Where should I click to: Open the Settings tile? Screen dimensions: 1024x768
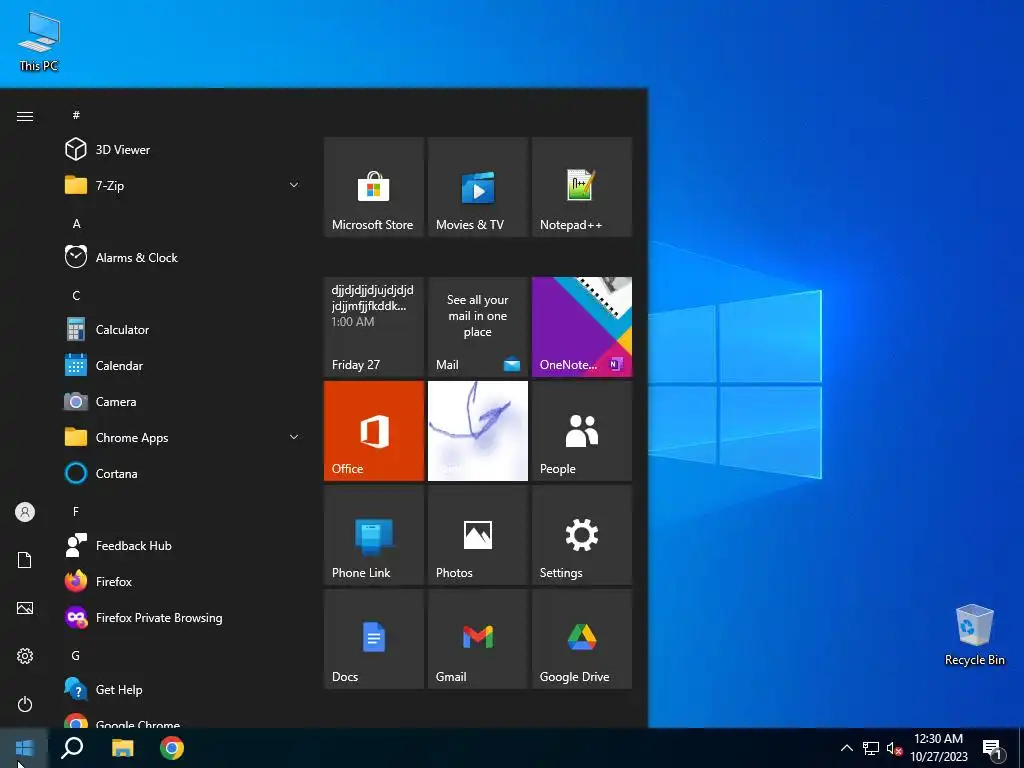[x=582, y=535]
